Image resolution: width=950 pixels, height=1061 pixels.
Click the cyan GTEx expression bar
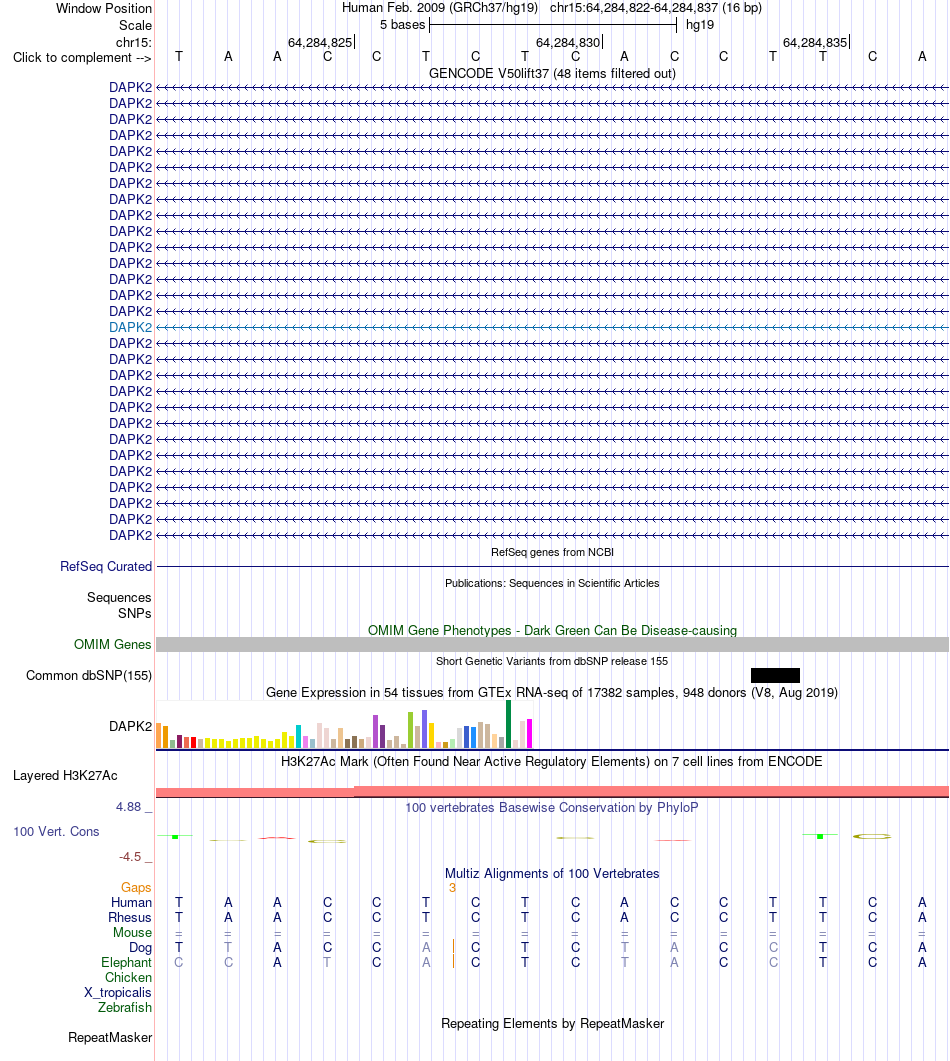tap(298, 736)
